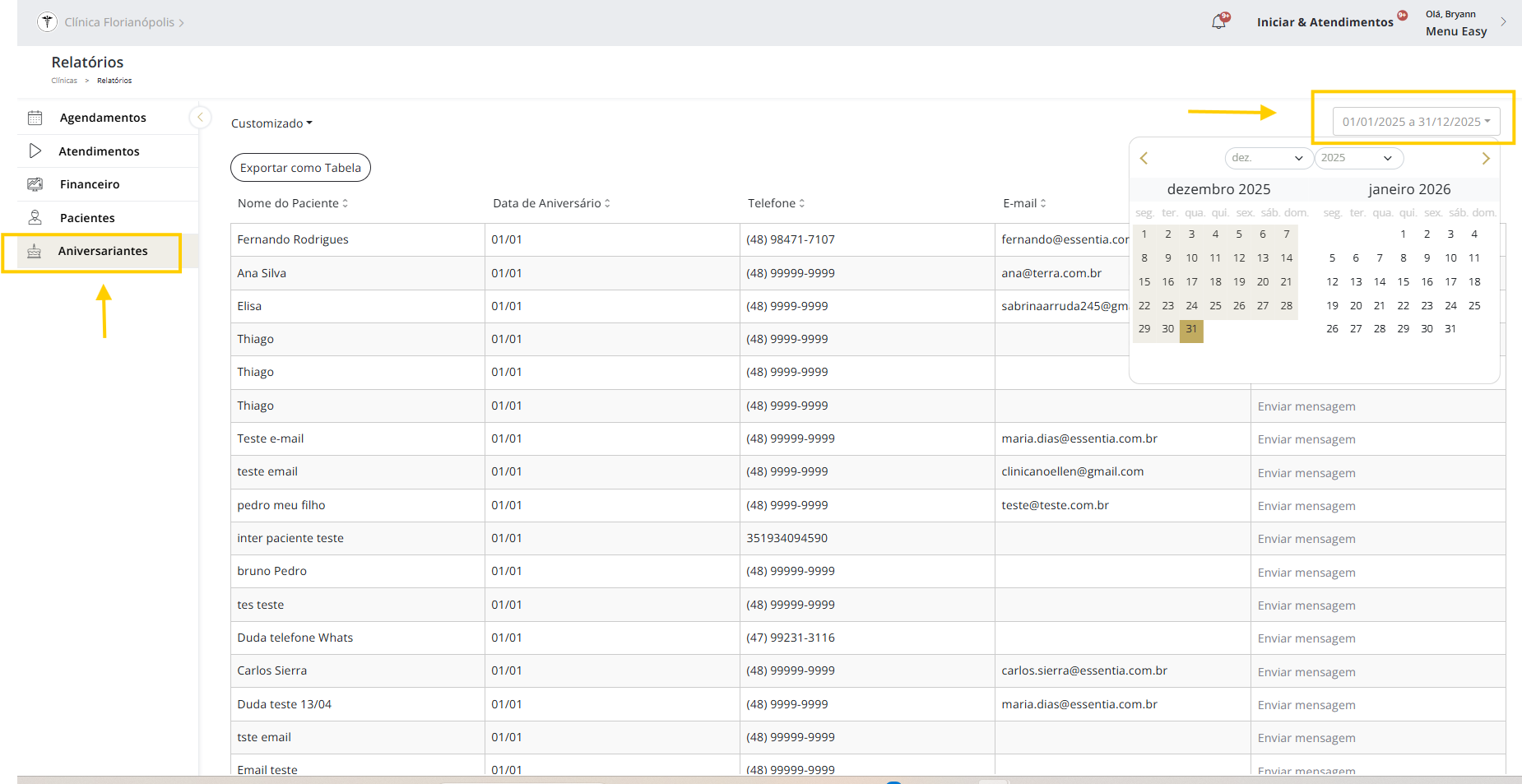Click Enviar mensagem for Carlos Sierra

tap(1306, 672)
